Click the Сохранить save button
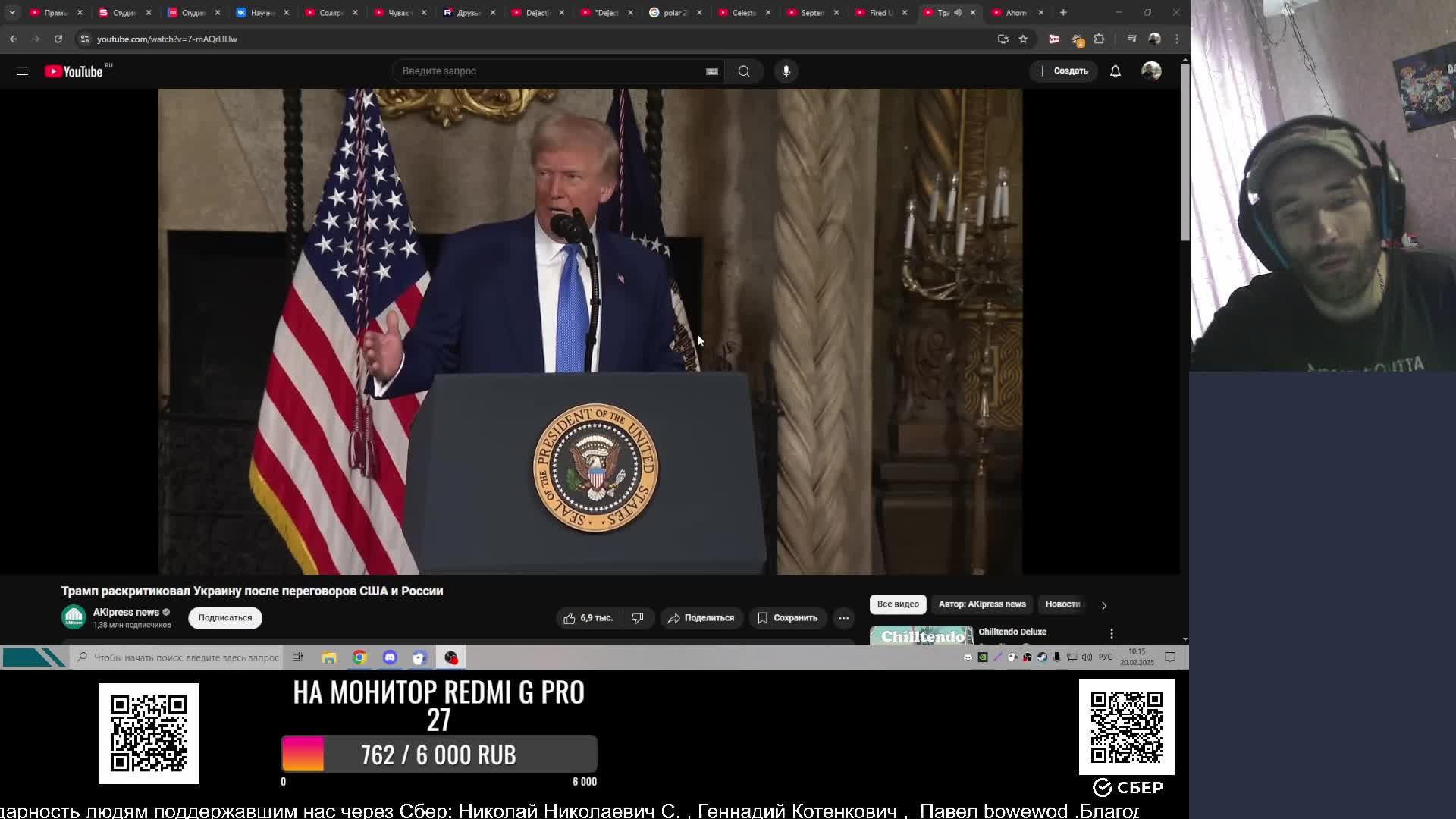Screen dimensions: 1456x819 (787, 618)
